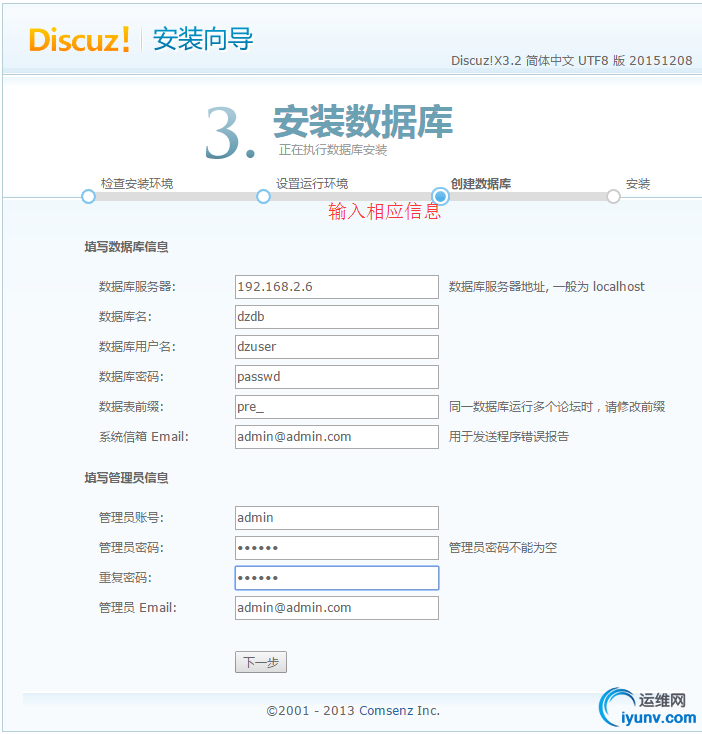The image size is (702, 734).
Task: Click the Discuz! logo in the header
Action: 79,39
